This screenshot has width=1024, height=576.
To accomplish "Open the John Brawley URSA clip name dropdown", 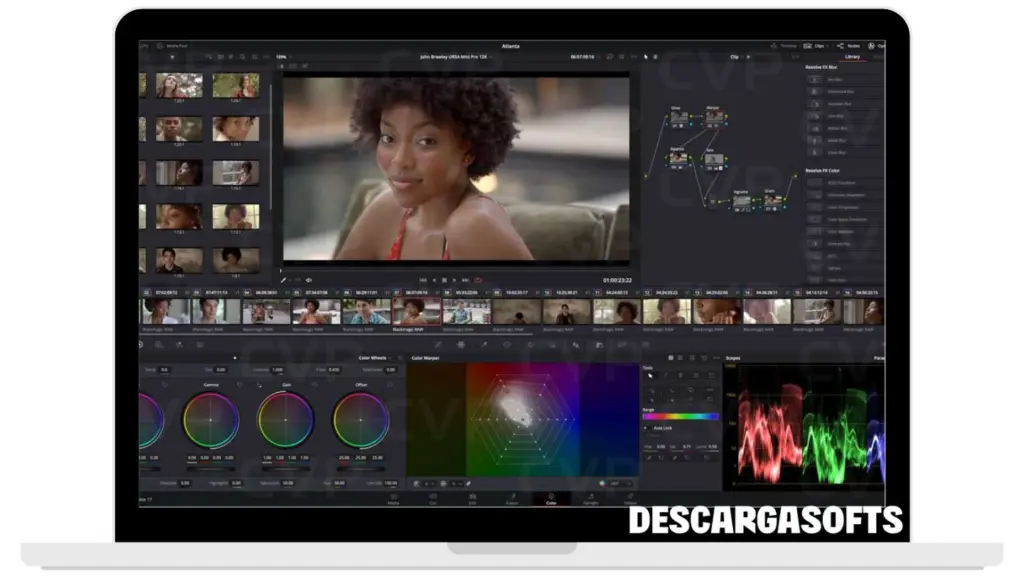I will click(456, 57).
